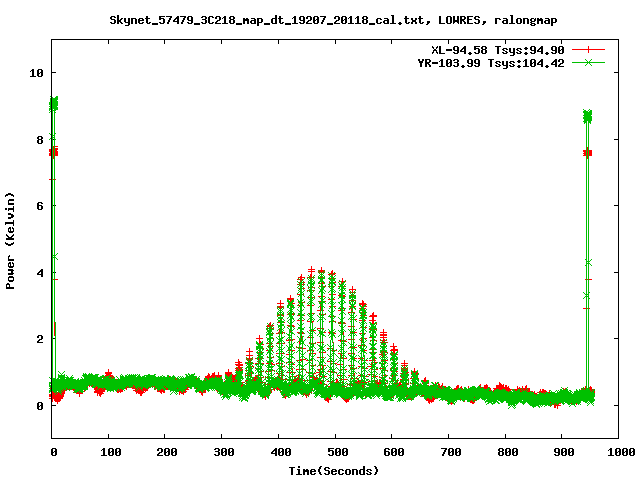
Task: Click the x-axis tick label 700
Action: (451, 452)
